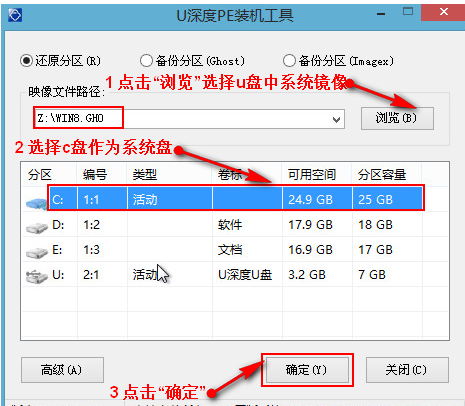This screenshot has width=465, height=406.
Task: Click the 25 GB capacity cell
Action: tap(375, 200)
